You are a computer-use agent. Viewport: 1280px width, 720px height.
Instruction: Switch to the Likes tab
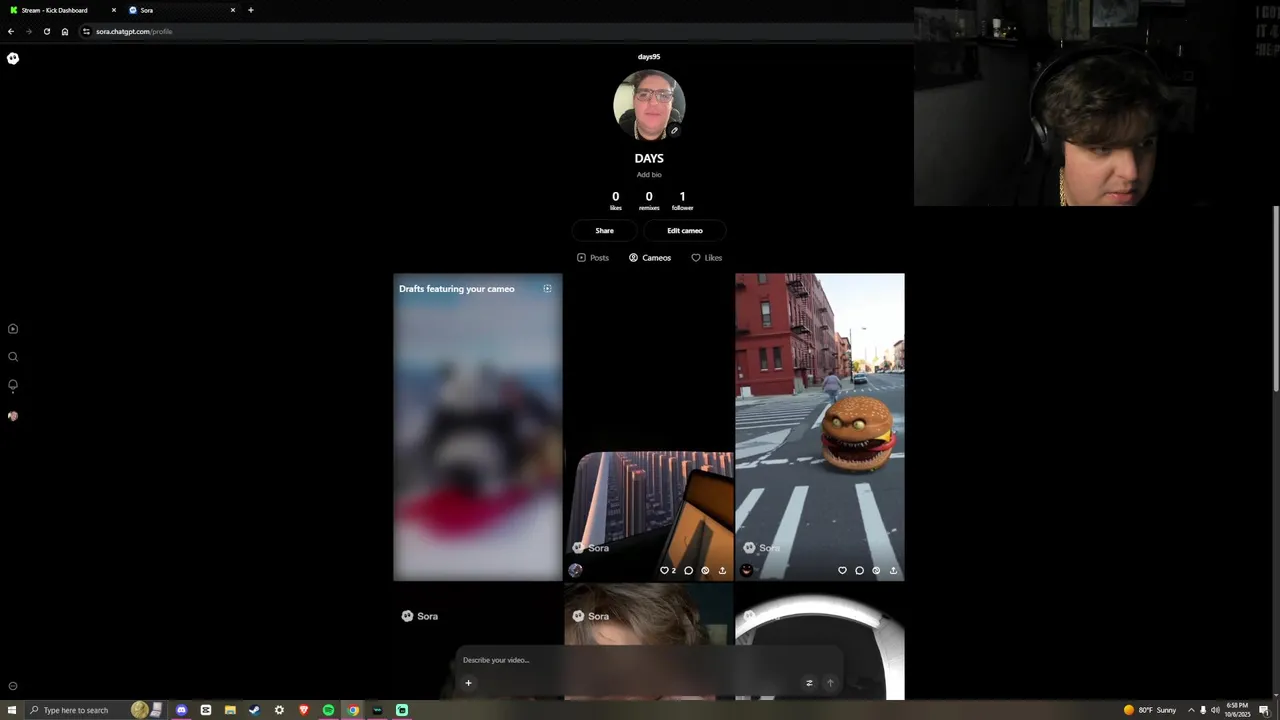(707, 258)
